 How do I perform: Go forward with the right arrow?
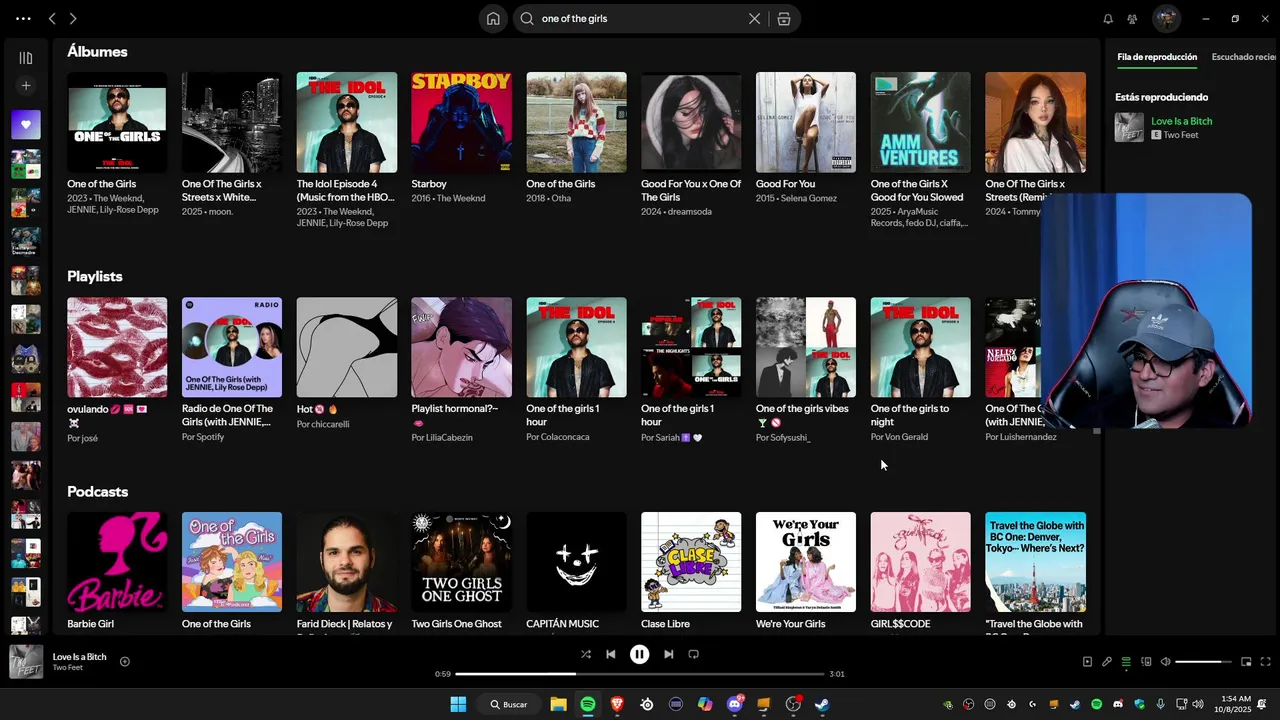(x=73, y=18)
